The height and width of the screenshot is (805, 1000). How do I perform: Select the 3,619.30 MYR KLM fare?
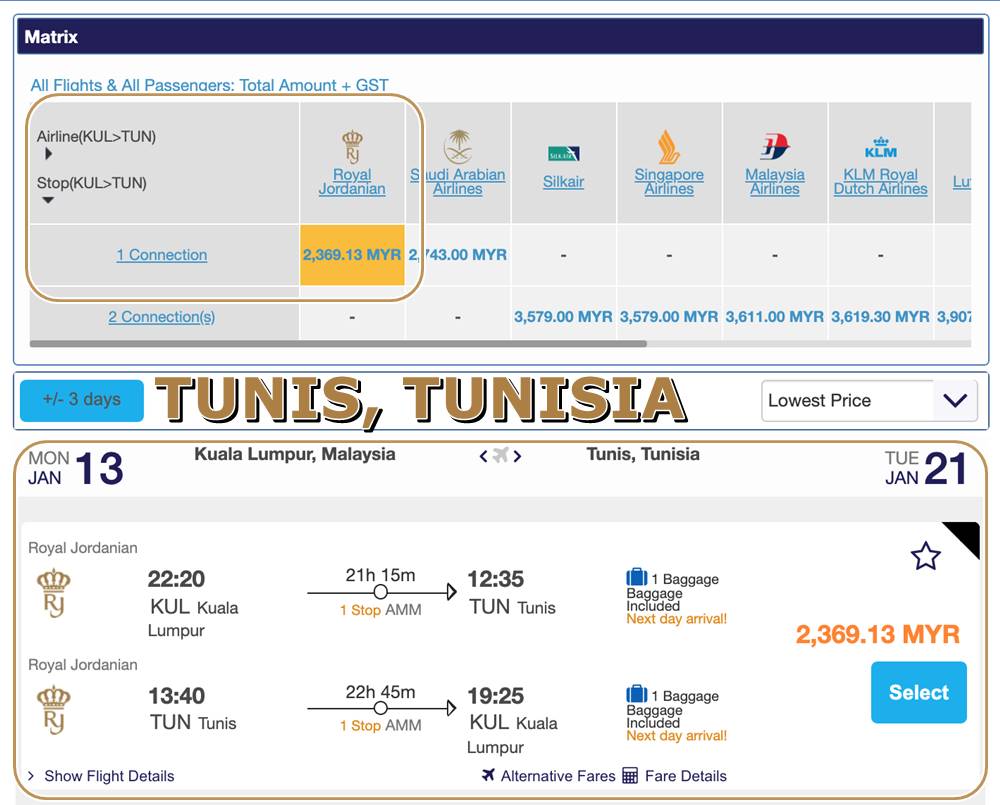880,316
